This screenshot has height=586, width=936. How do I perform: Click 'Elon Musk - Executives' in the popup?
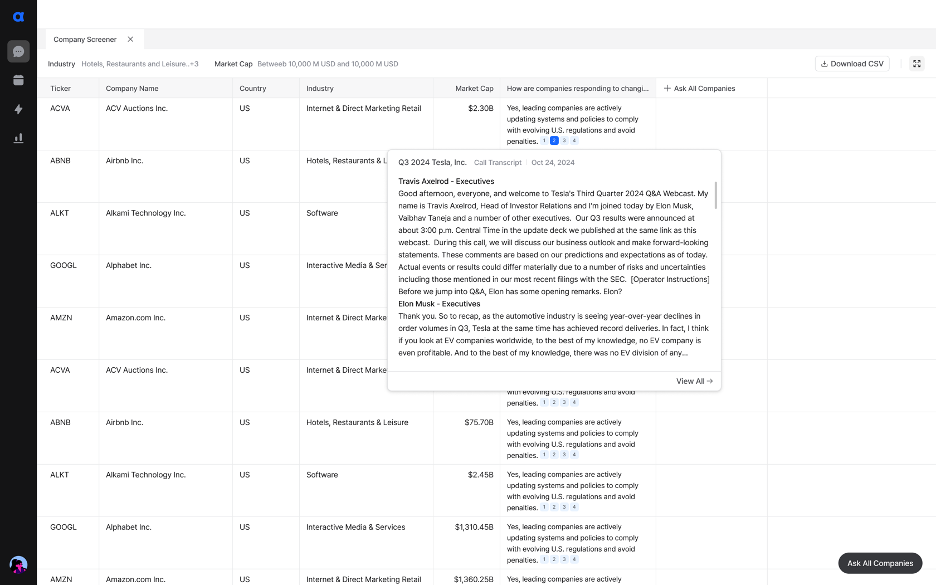(x=439, y=304)
